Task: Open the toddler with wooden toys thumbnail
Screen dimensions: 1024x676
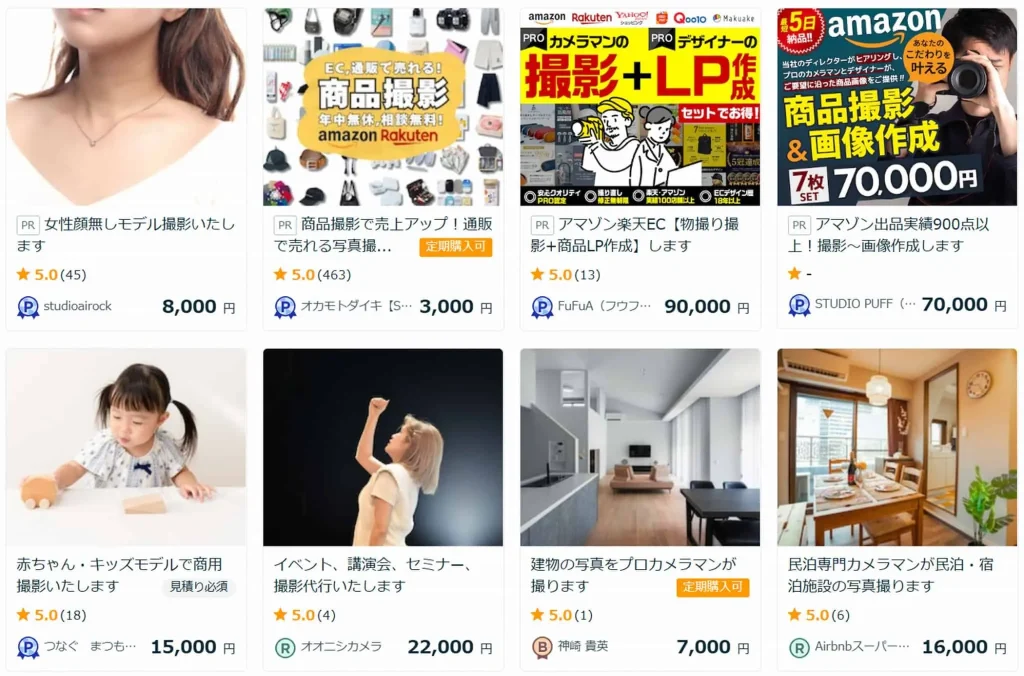Action: point(126,447)
